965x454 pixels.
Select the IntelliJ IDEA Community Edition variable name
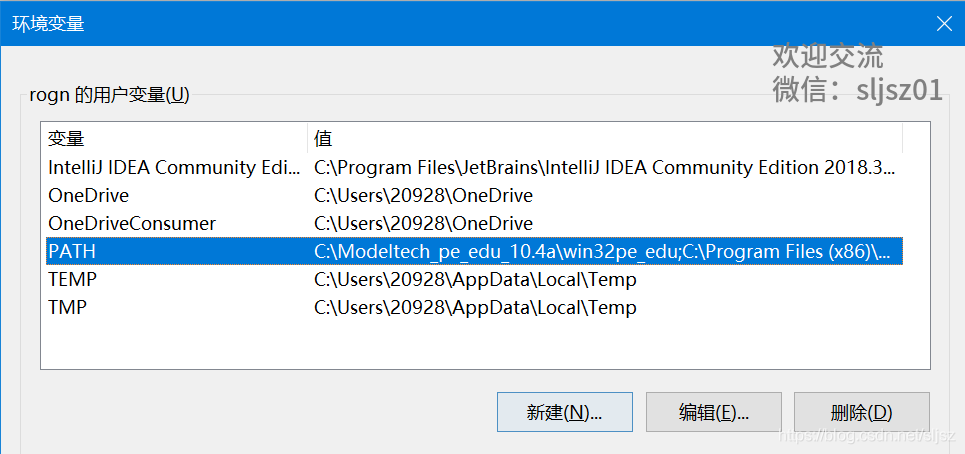(174, 168)
